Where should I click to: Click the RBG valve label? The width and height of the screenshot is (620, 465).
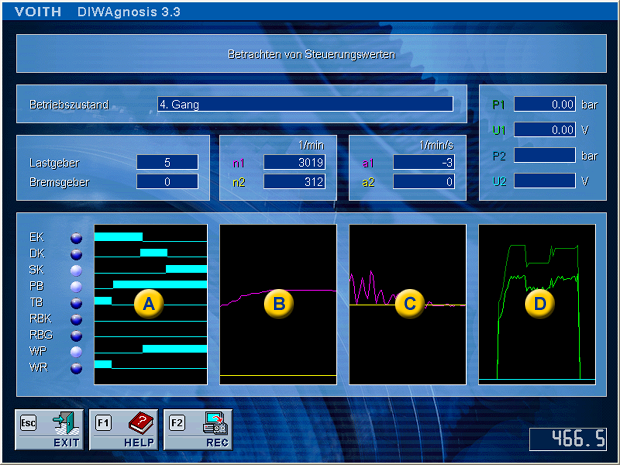click(x=41, y=335)
